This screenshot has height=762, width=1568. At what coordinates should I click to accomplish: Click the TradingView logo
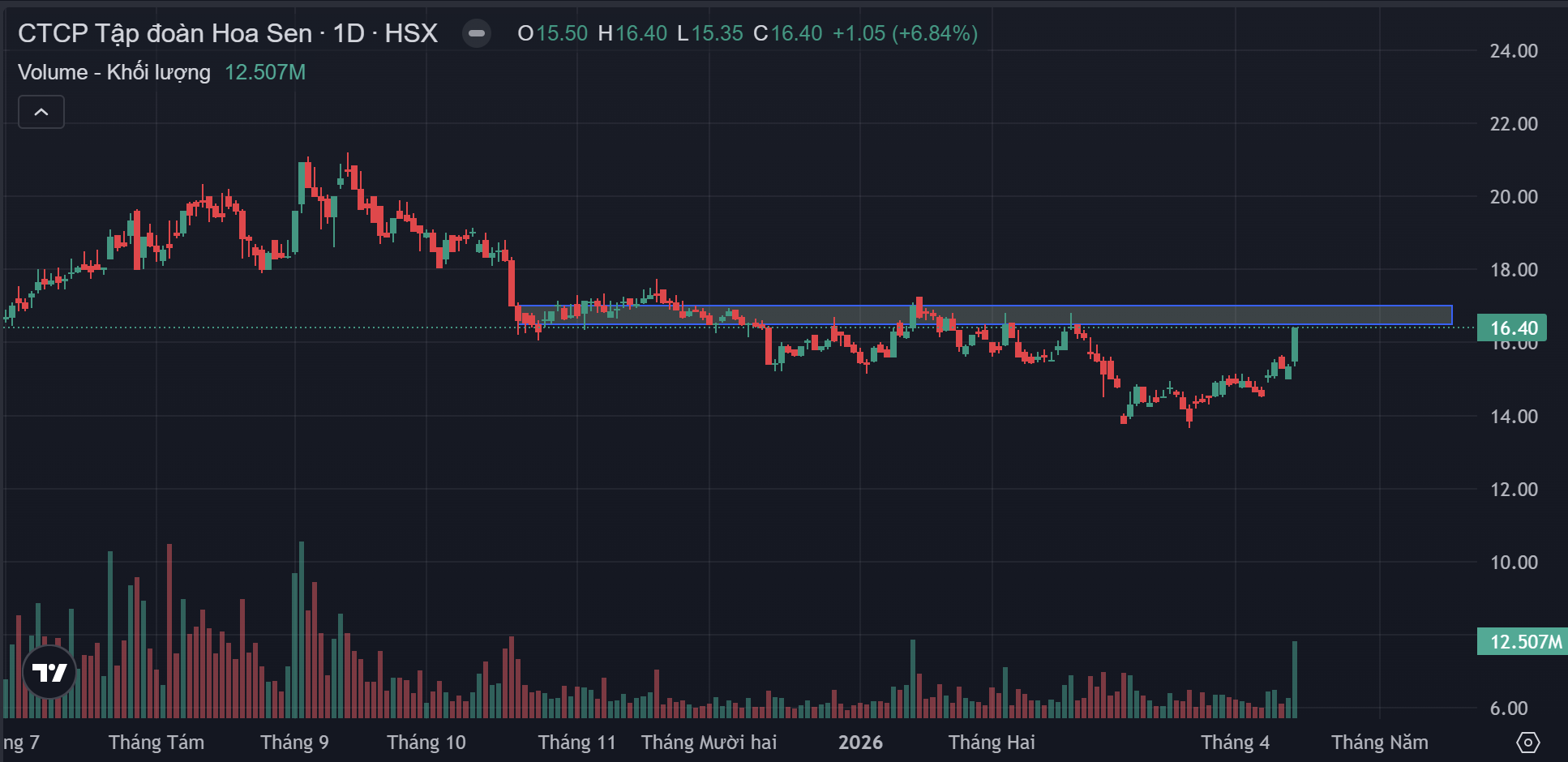[x=49, y=672]
